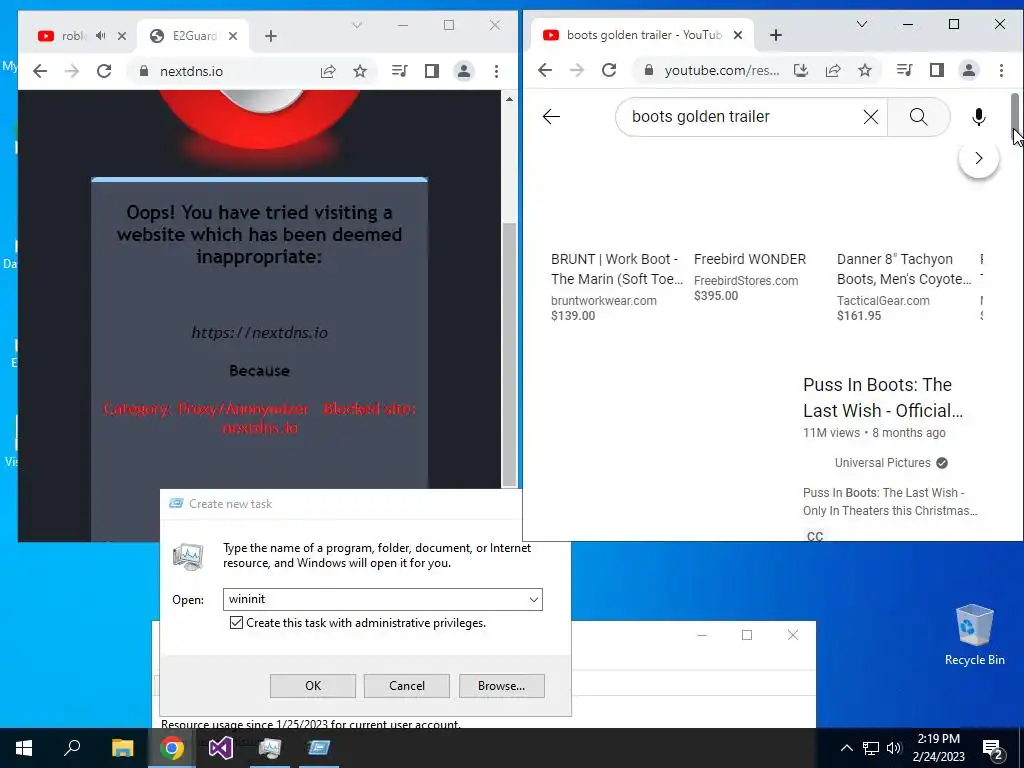Open profile icon in YouTube Chrome window
Screen dimensions: 1024x768
(968, 70)
